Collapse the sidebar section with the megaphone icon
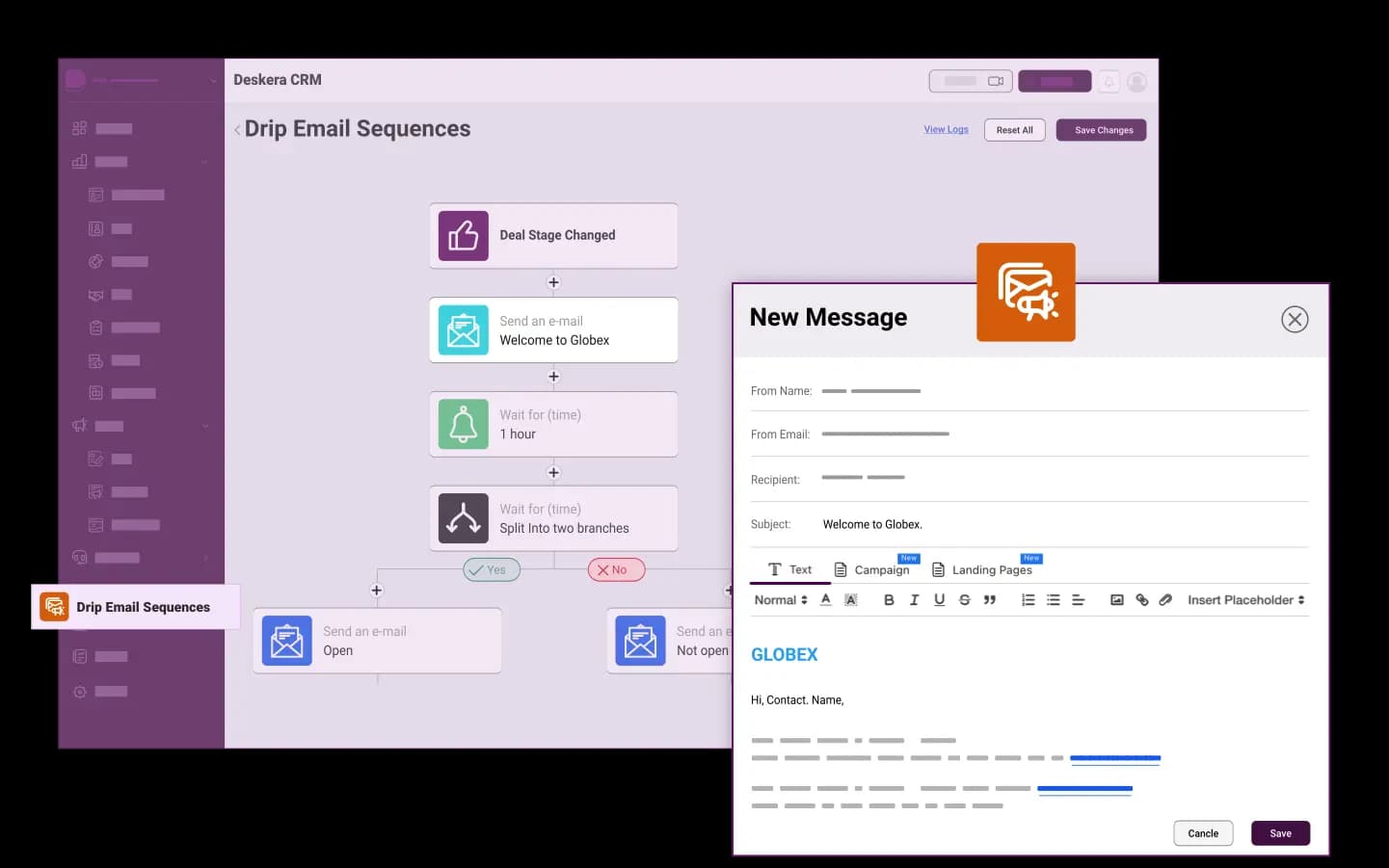 pyautogui.click(x=204, y=426)
